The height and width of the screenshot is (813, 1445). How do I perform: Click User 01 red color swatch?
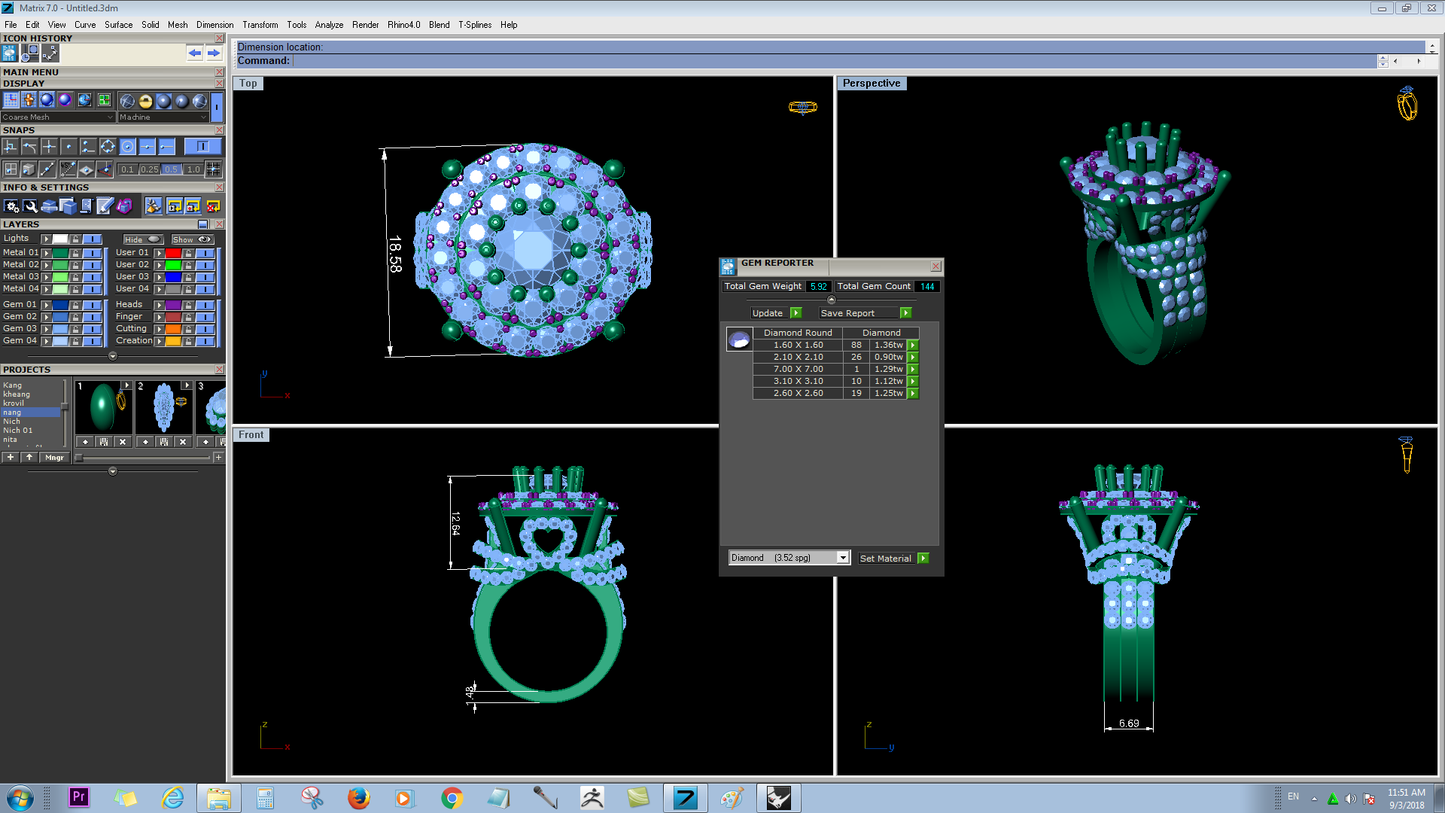point(173,253)
